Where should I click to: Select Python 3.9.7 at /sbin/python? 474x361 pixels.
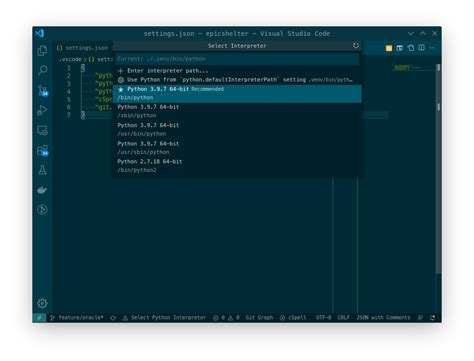[x=237, y=111]
